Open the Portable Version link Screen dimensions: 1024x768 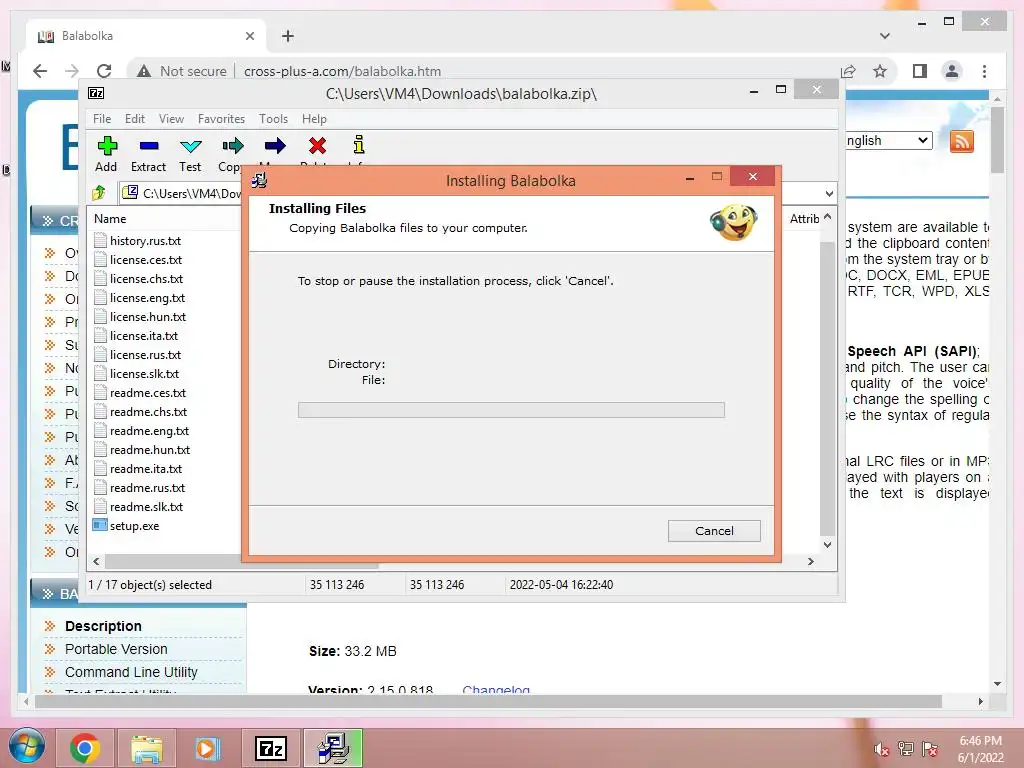[116, 649]
